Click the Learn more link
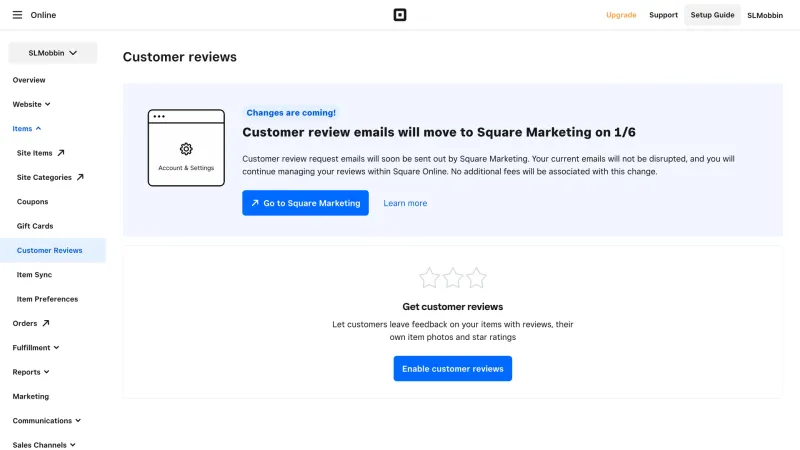This screenshot has width=800, height=450. 405,203
